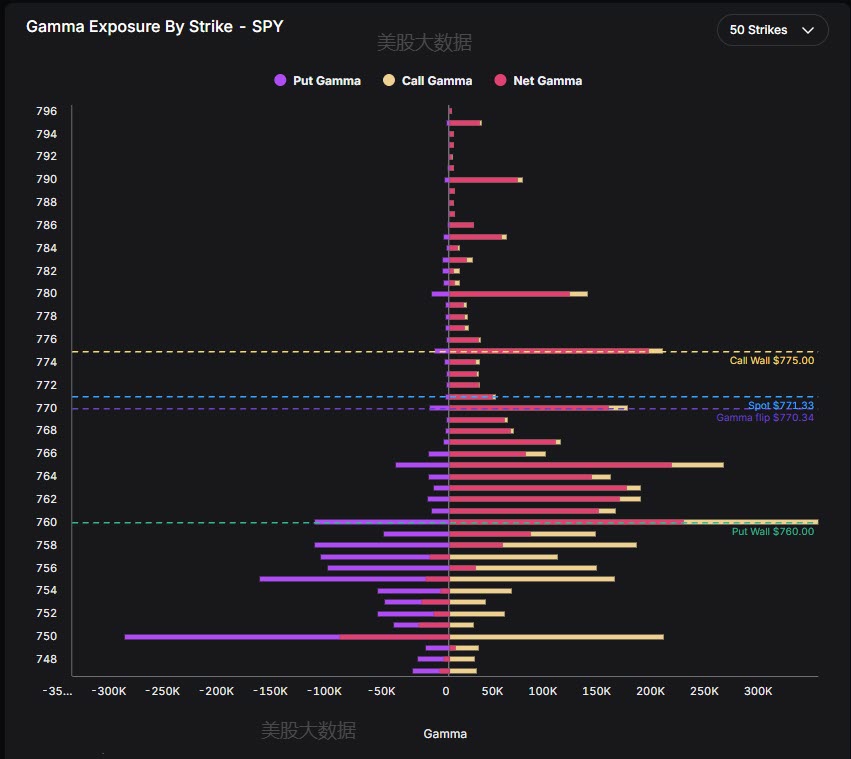Click the net gamma bar at strike 790

point(483,180)
